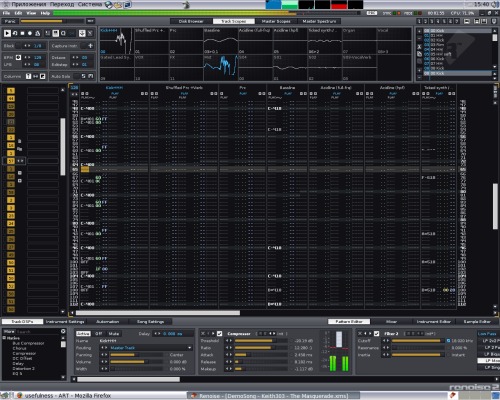Set track state to Active
This screenshot has height=400, width=500.
[x=83, y=333]
